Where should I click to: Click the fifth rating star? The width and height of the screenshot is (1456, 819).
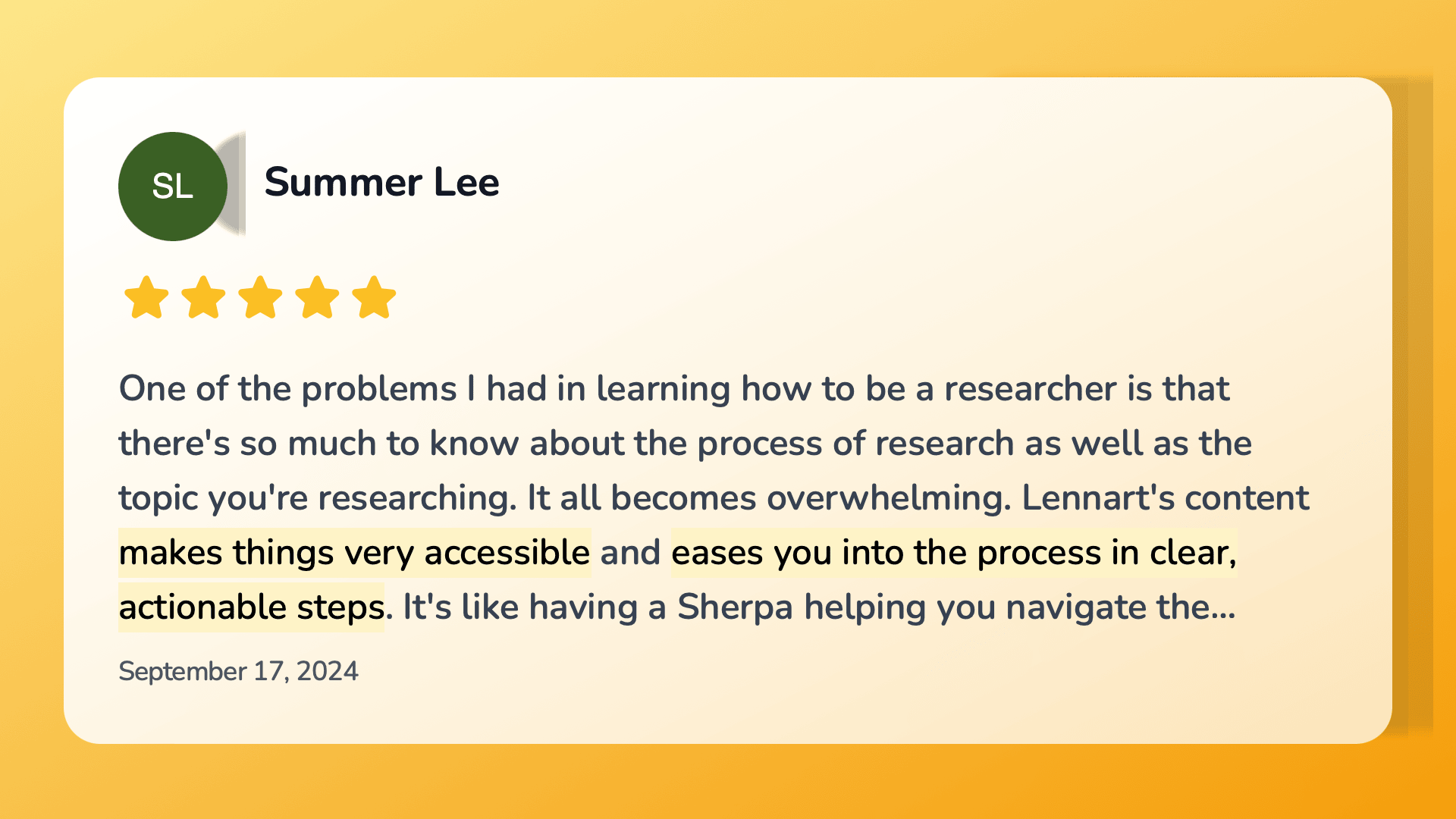coord(374,297)
